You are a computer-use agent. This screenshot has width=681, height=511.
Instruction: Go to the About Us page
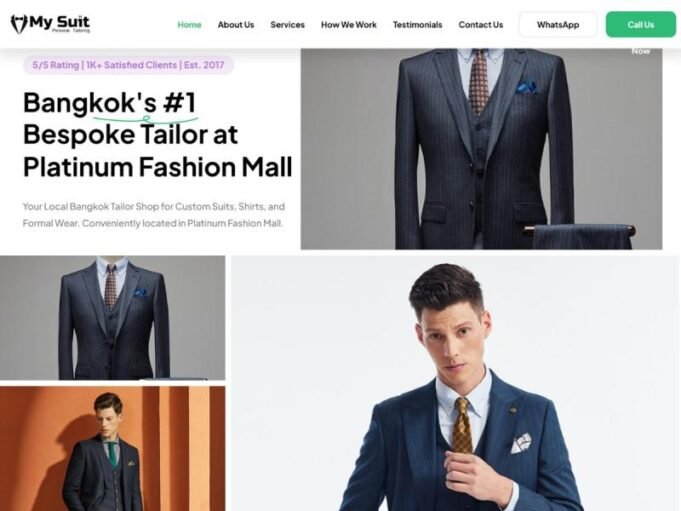click(236, 25)
